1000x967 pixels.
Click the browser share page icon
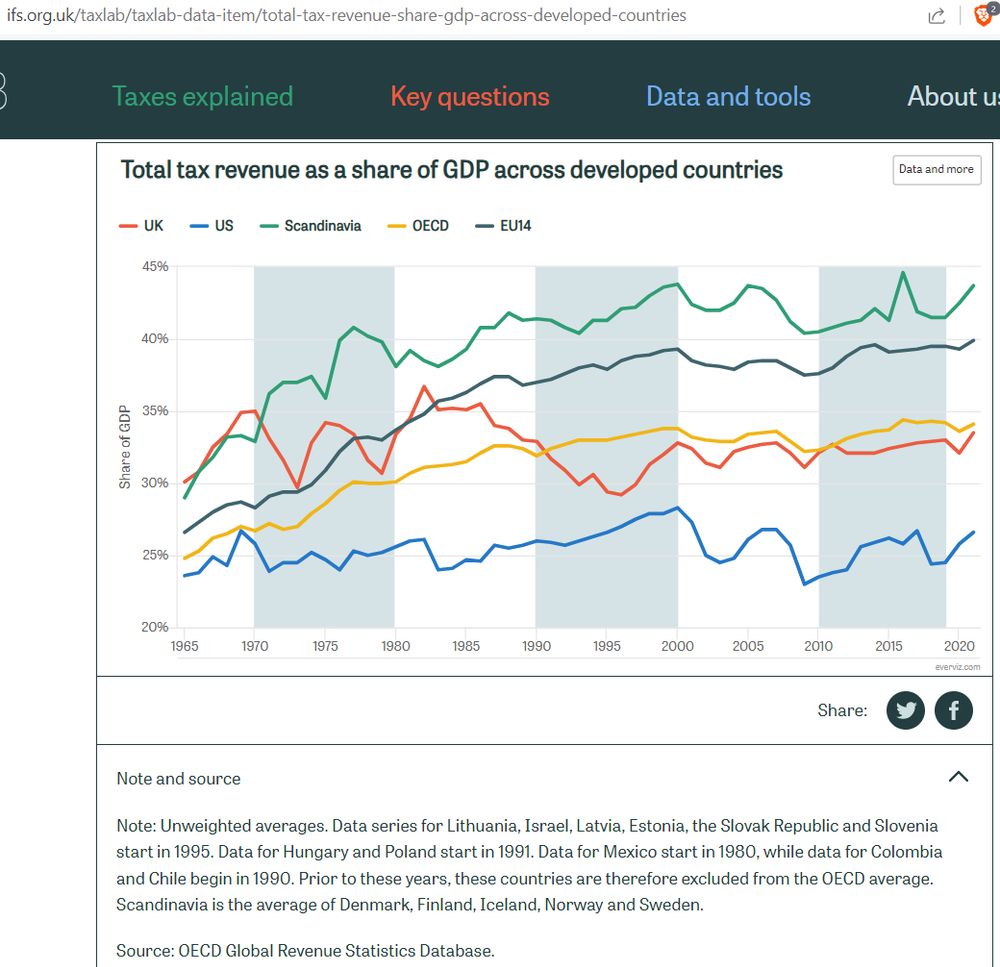tap(936, 16)
